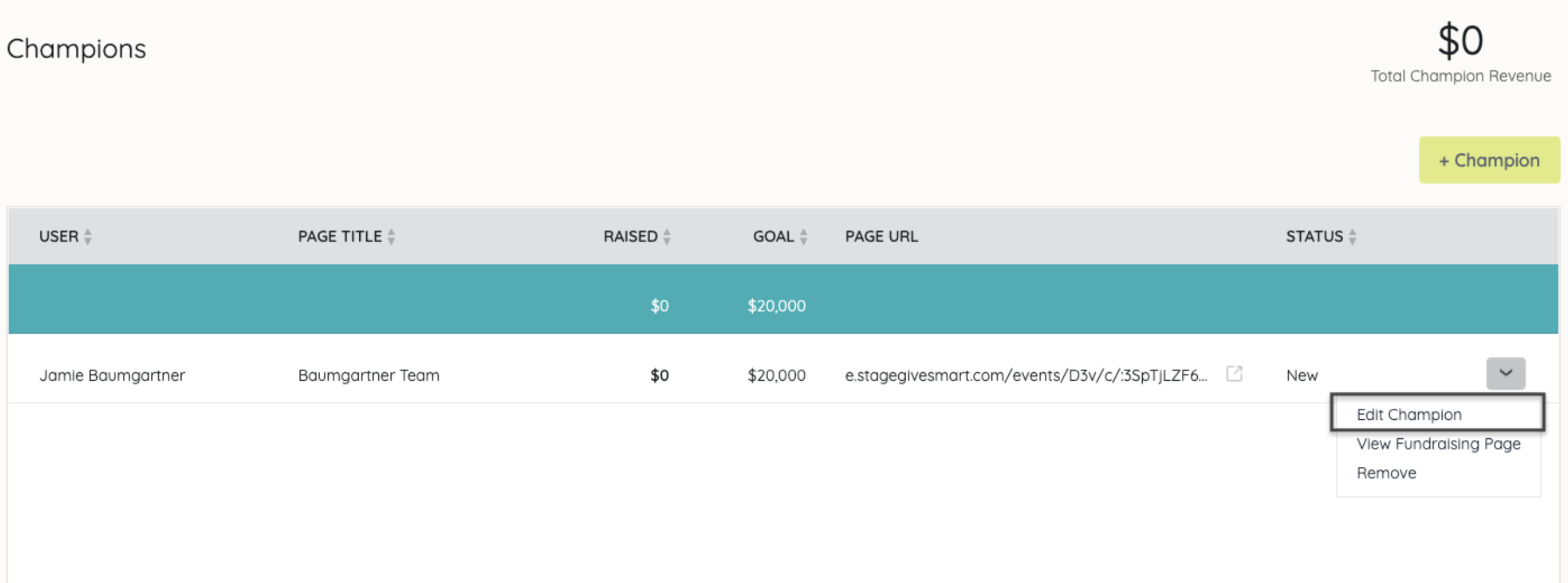Choose View Fundraising Page menu option

[x=1438, y=444]
